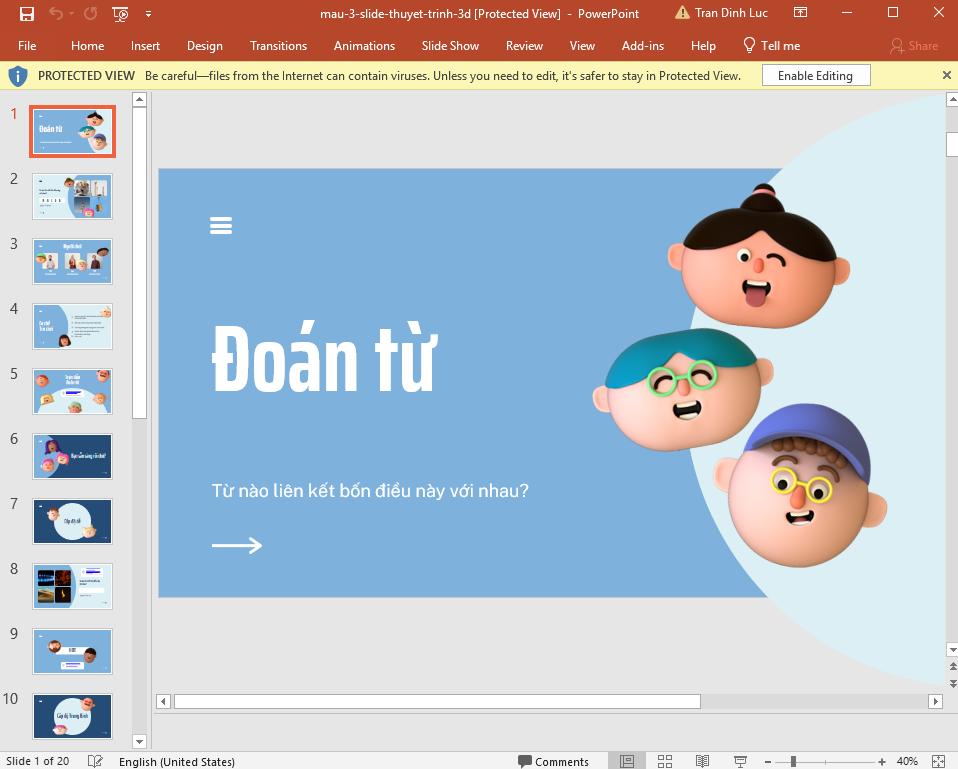Open the Animations tab
Screen dimensions: 958x769
click(x=364, y=45)
